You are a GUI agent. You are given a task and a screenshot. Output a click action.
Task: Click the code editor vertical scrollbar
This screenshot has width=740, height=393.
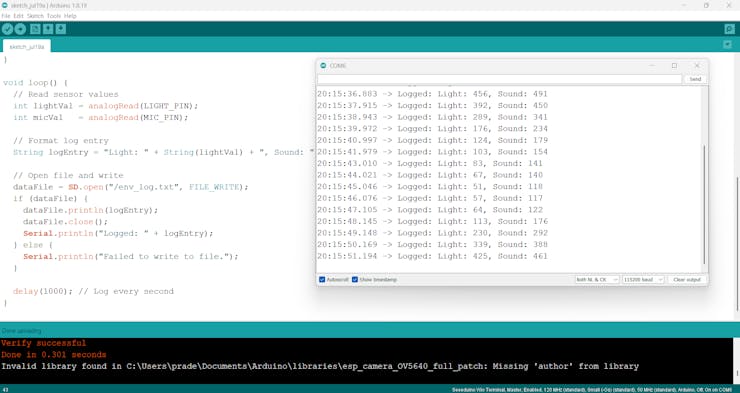[x=737, y=244]
